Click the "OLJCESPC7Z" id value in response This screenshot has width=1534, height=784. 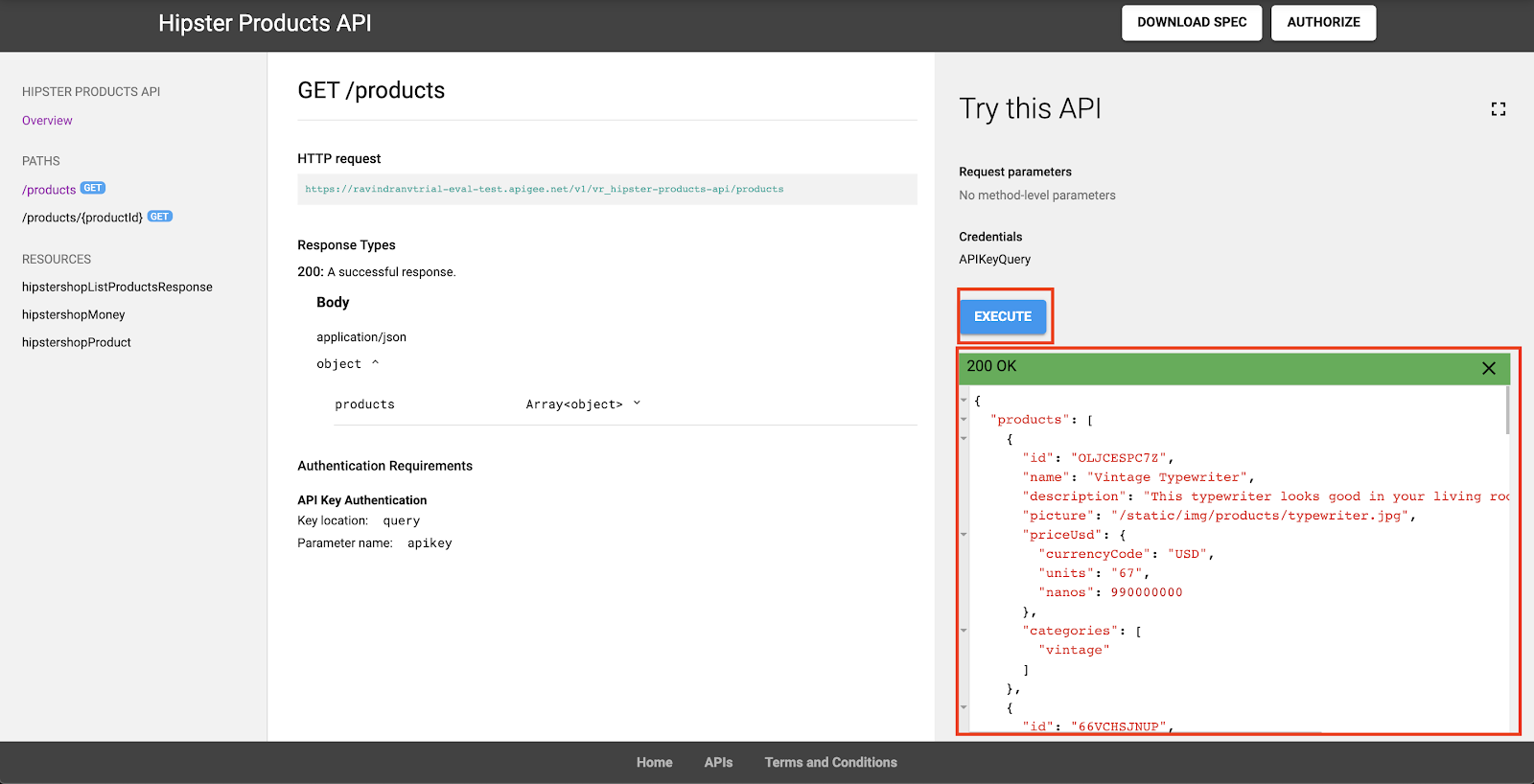1120,458
